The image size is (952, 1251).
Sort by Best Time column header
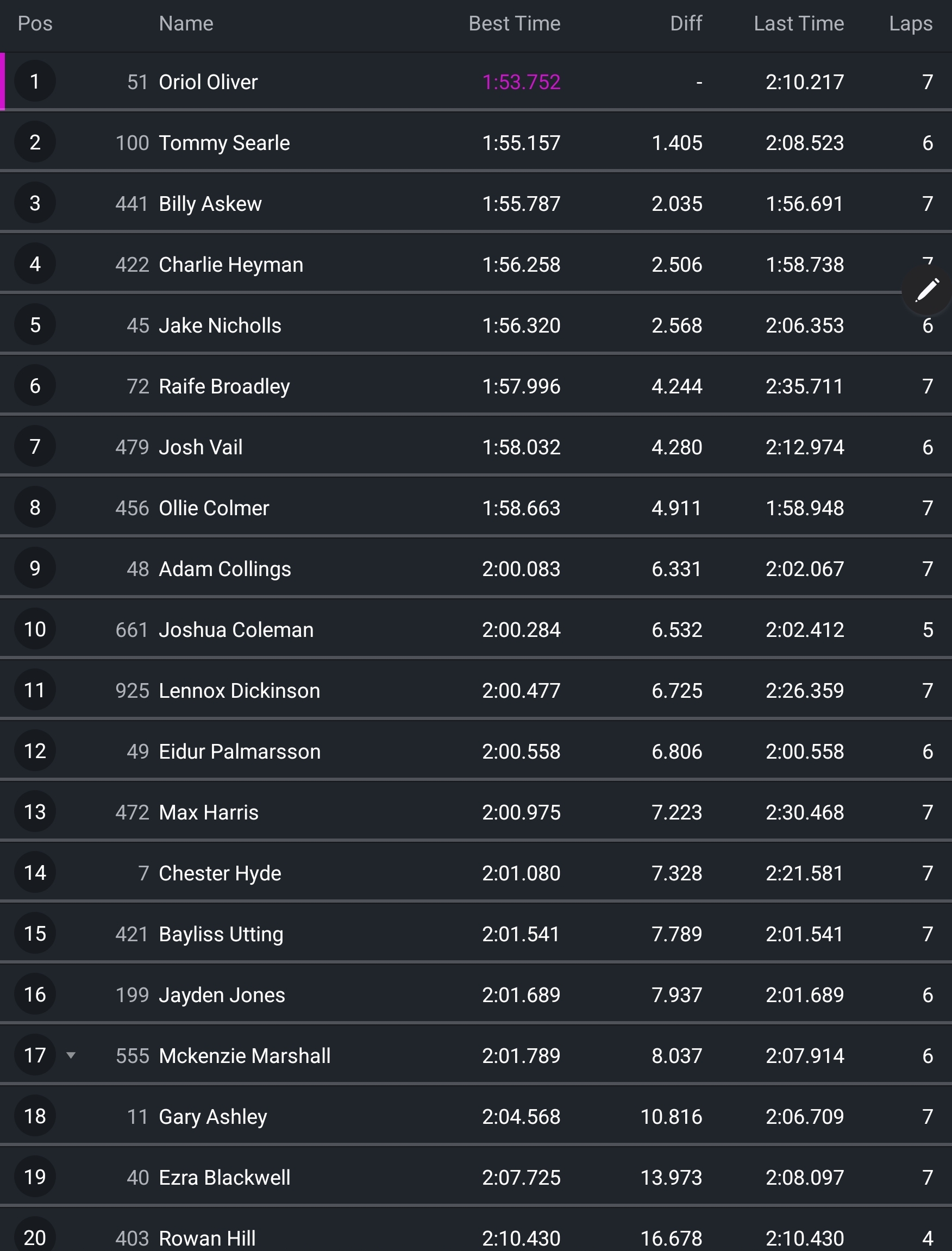click(514, 24)
